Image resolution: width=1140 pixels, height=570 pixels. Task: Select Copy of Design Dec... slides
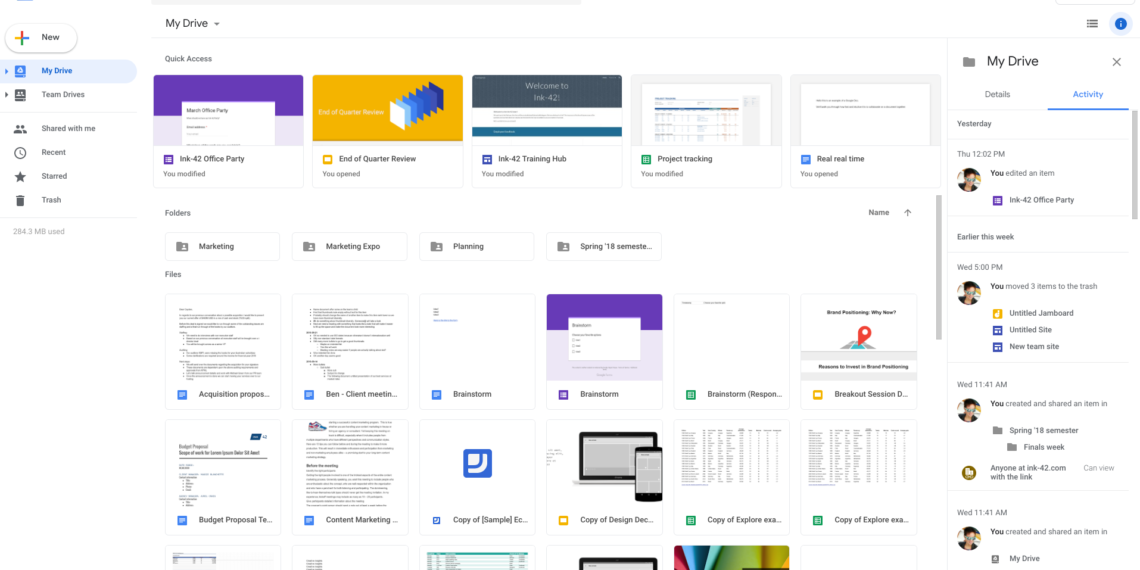pos(604,478)
